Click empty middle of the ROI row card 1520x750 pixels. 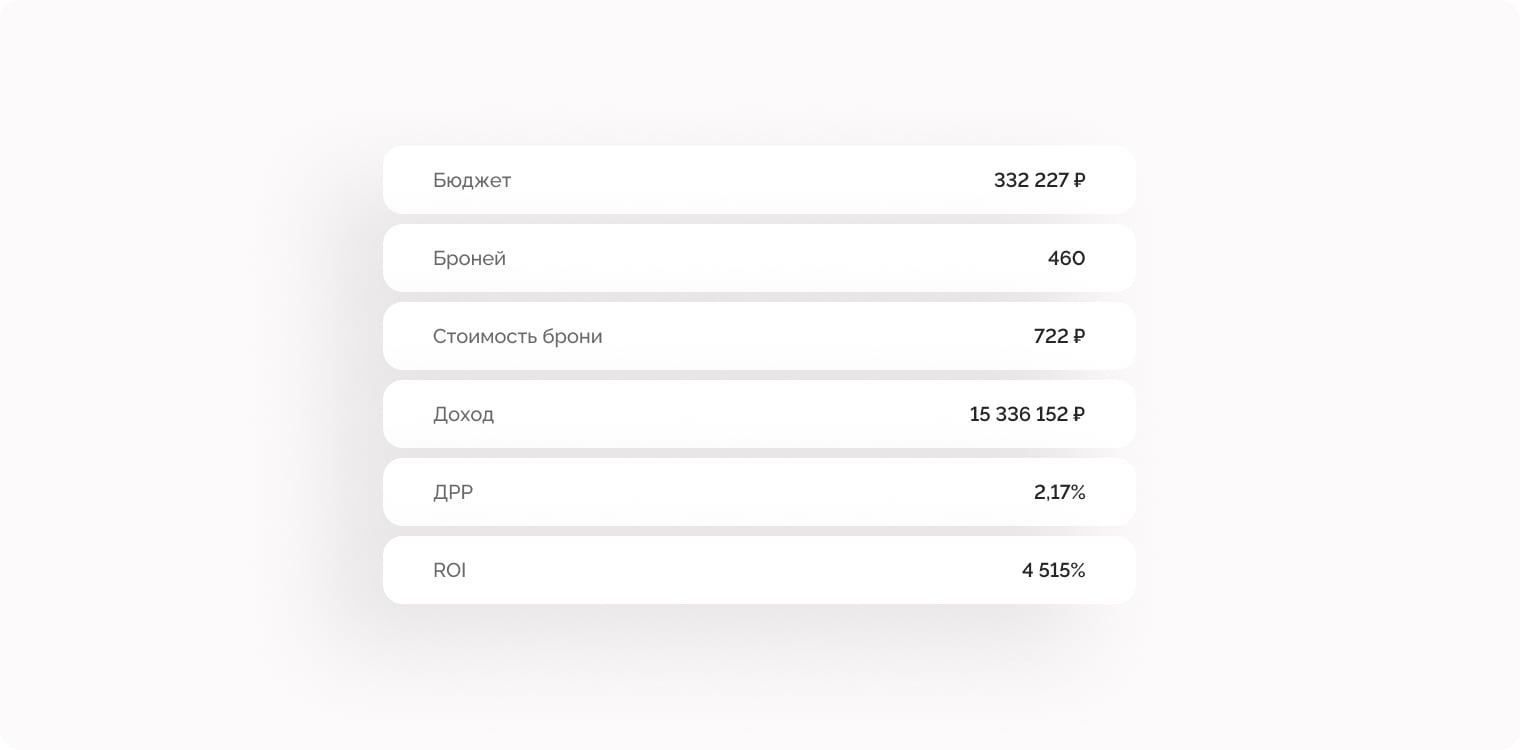[760, 571]
